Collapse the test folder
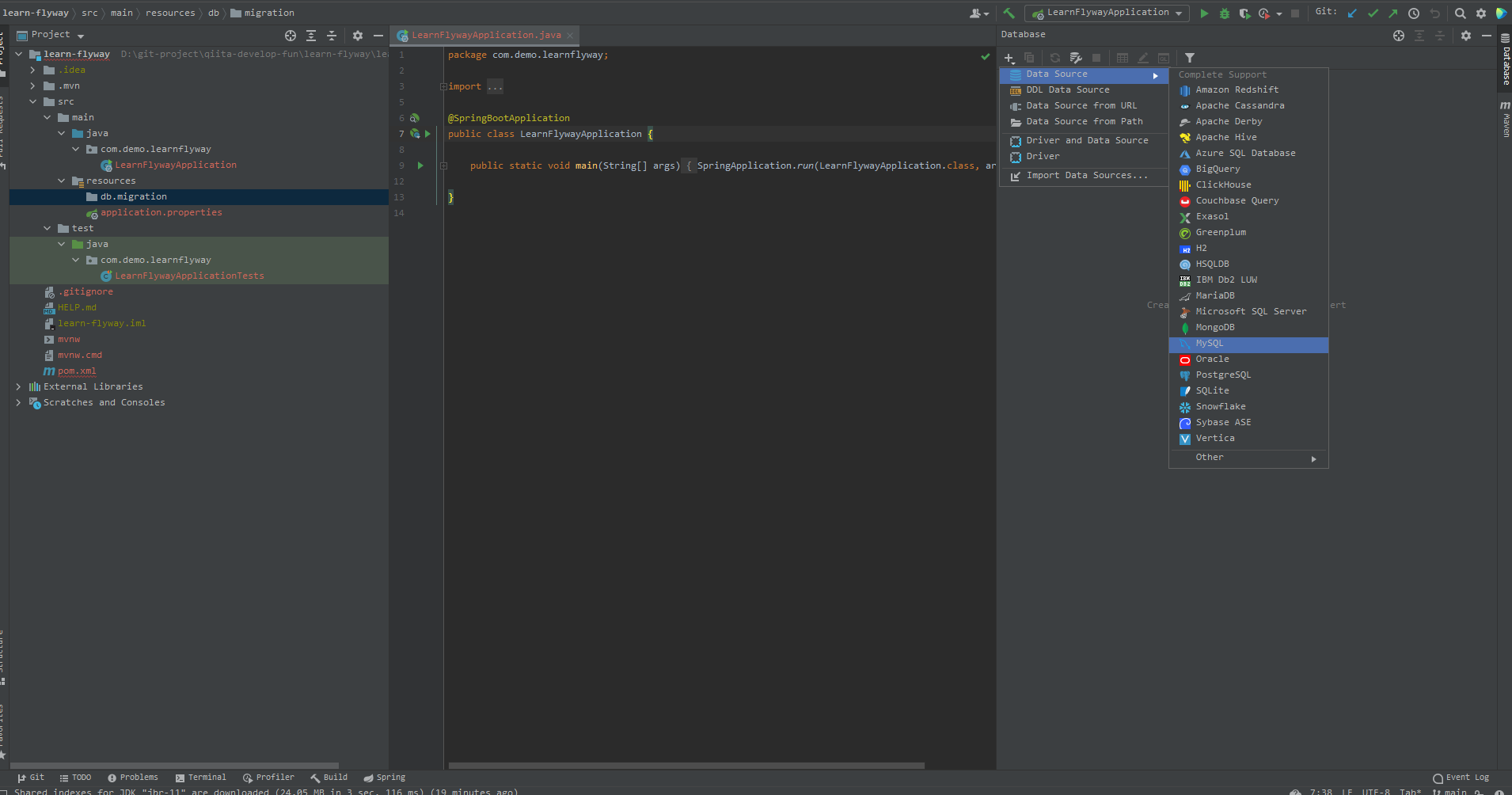 tap(47, 229)
